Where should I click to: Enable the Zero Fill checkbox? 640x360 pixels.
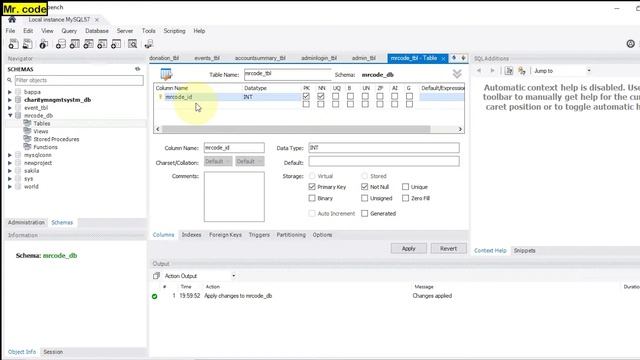point(405,198)
